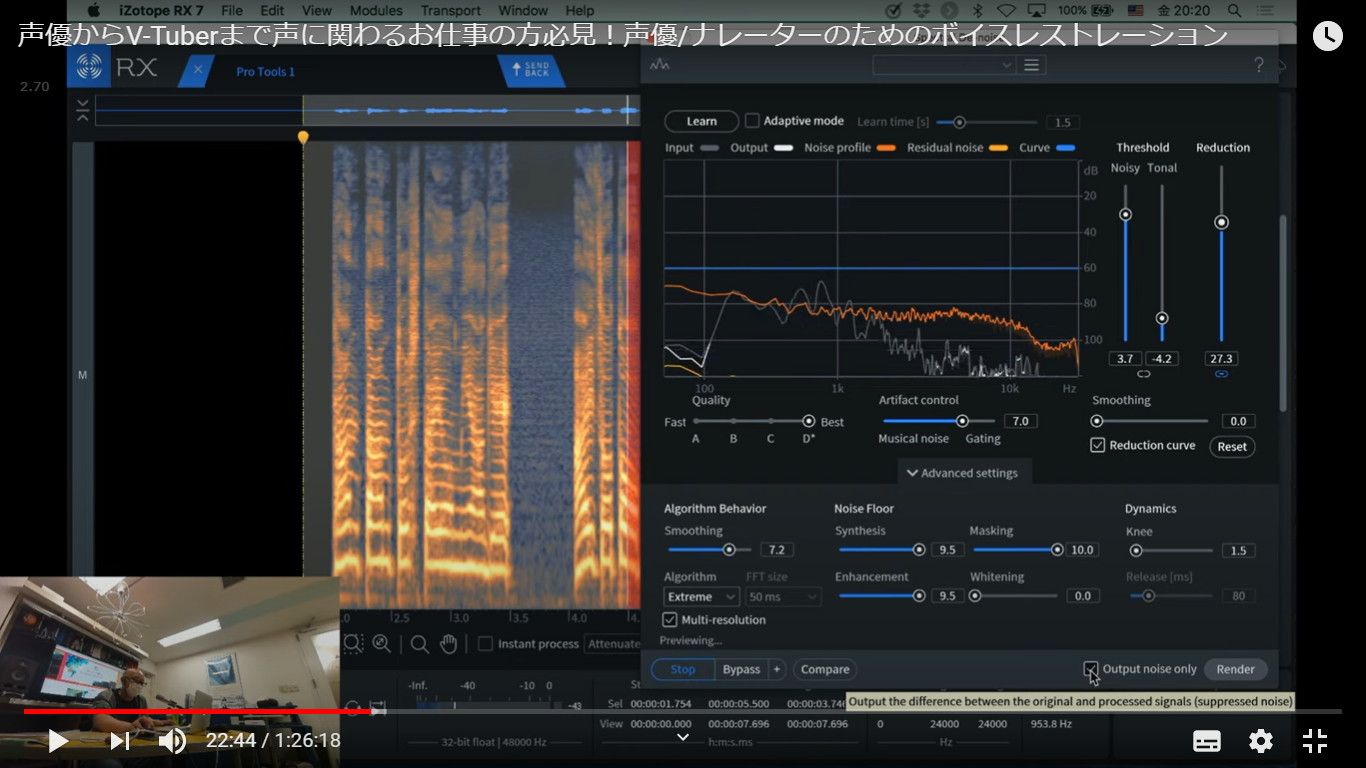Viewport: 1366px width, 768px height.
Task: Select the hand grab tool
Action: (449, 644)
